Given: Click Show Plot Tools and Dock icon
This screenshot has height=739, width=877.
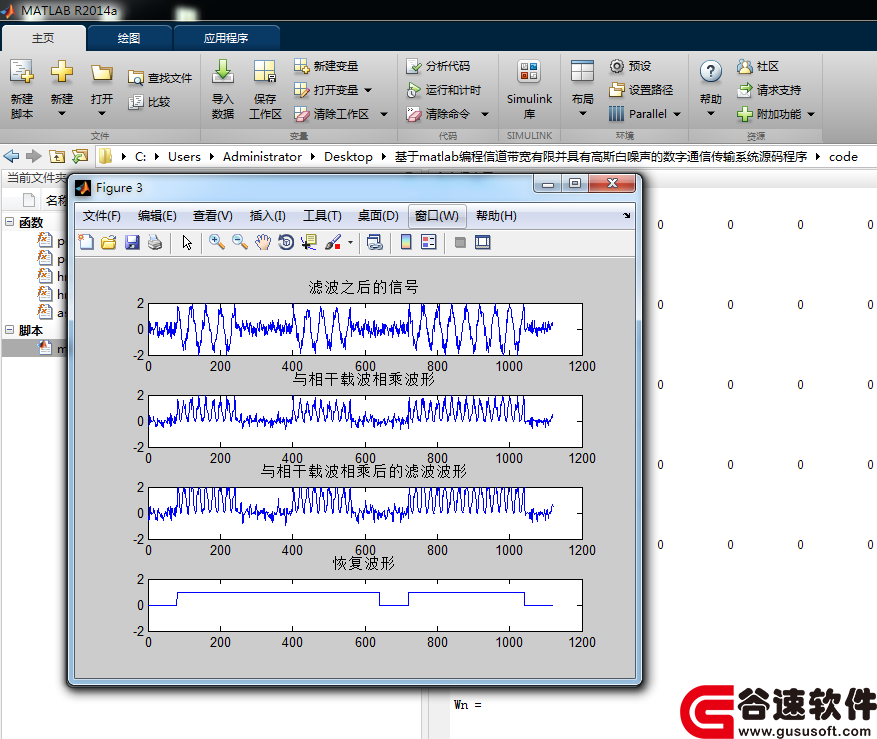Looking at the screenshot, I should coord(482,242).
